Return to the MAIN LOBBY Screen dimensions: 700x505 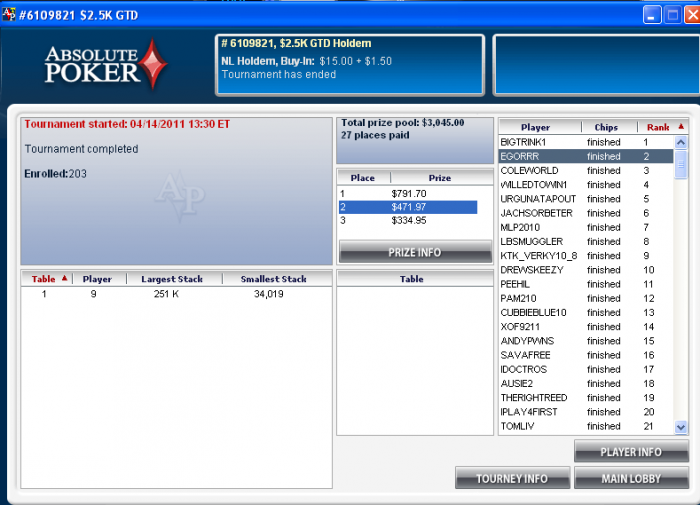(x=631, y=478)
